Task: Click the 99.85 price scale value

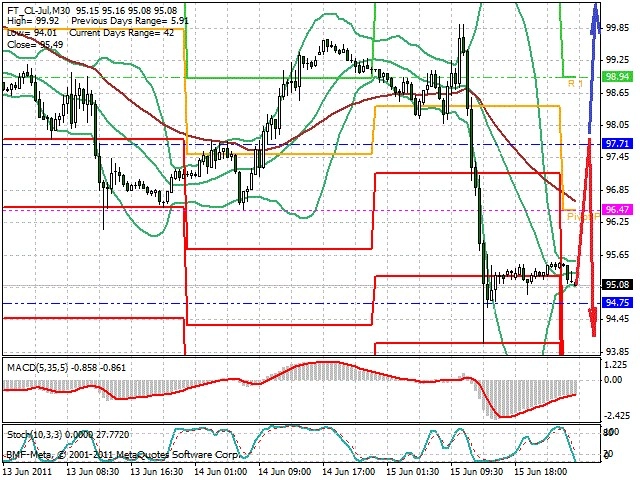Action: [x=617, y=28]
